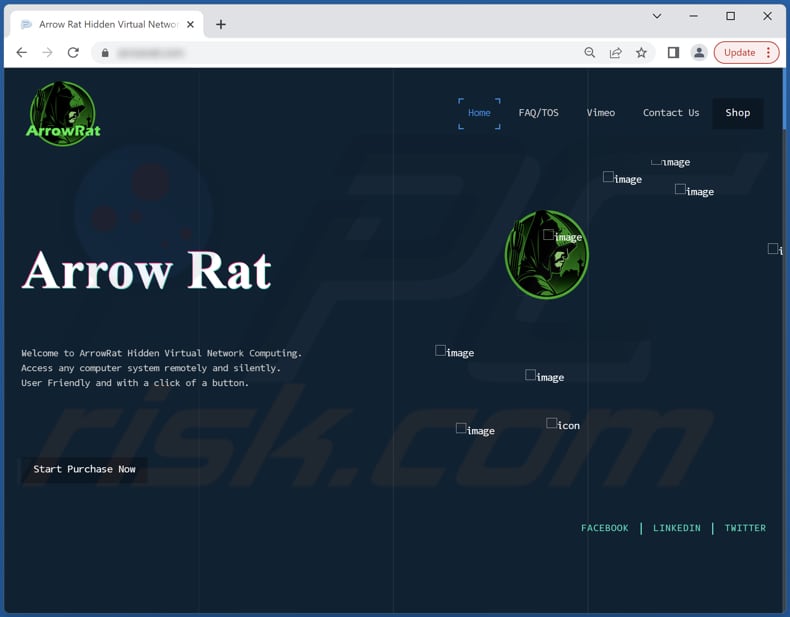
Task: Click the share page icon
Action: tap(615, 53)
